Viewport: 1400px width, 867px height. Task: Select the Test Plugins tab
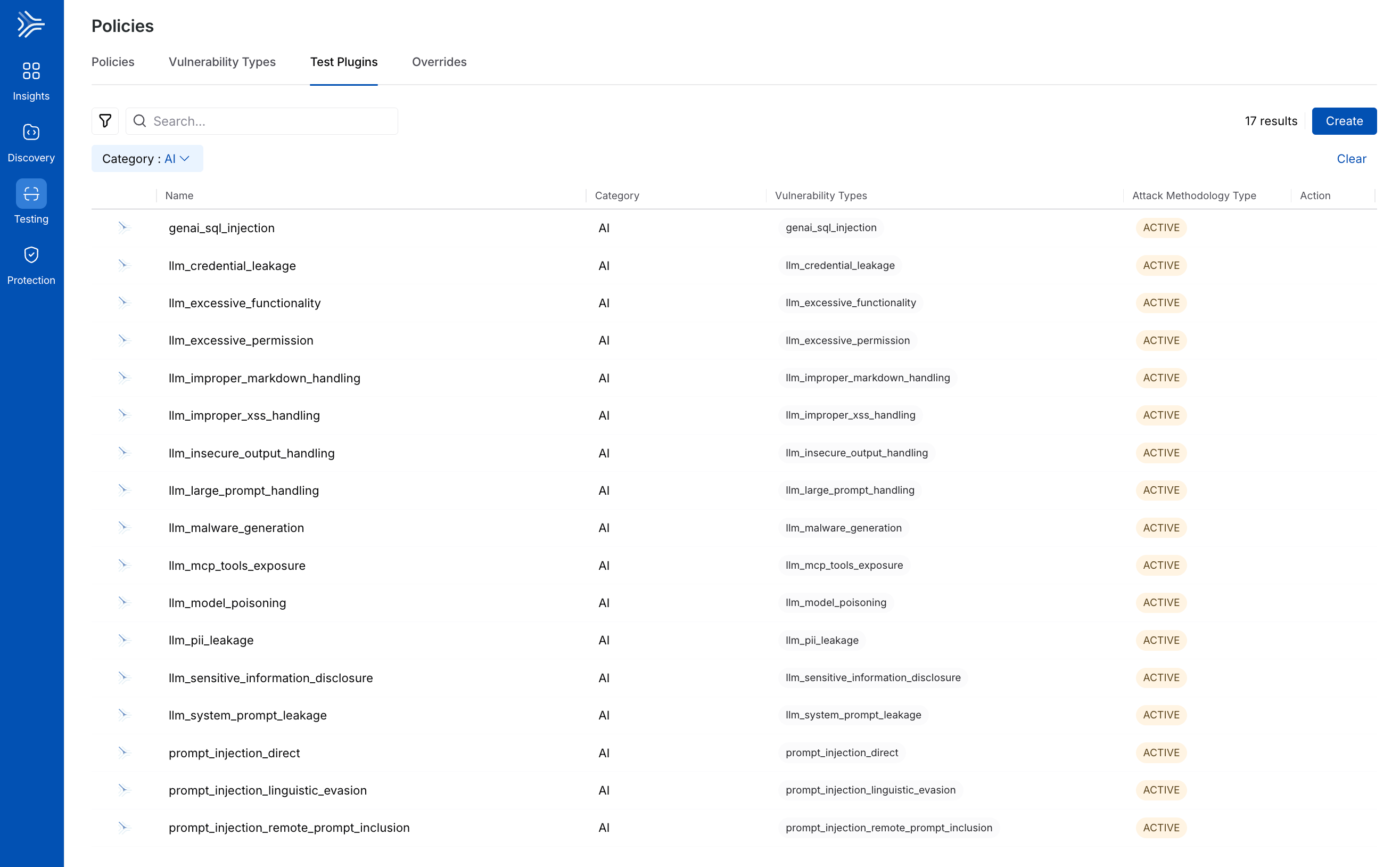[344, 62]
